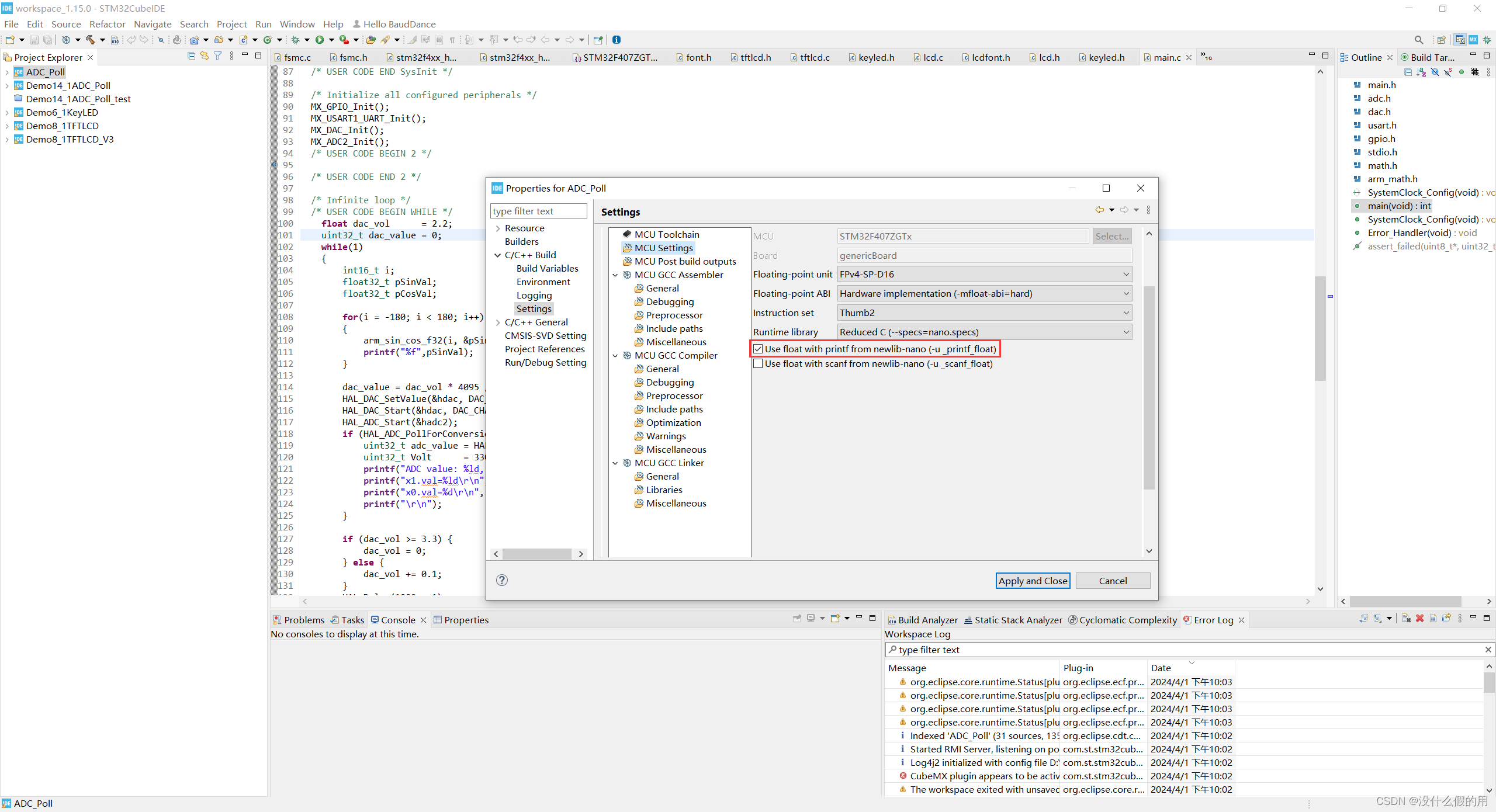Image resolution: width=1496 pixels, height=812 pixels.
Task: Enable Use float with scanf option
Action: click(758, 363)
